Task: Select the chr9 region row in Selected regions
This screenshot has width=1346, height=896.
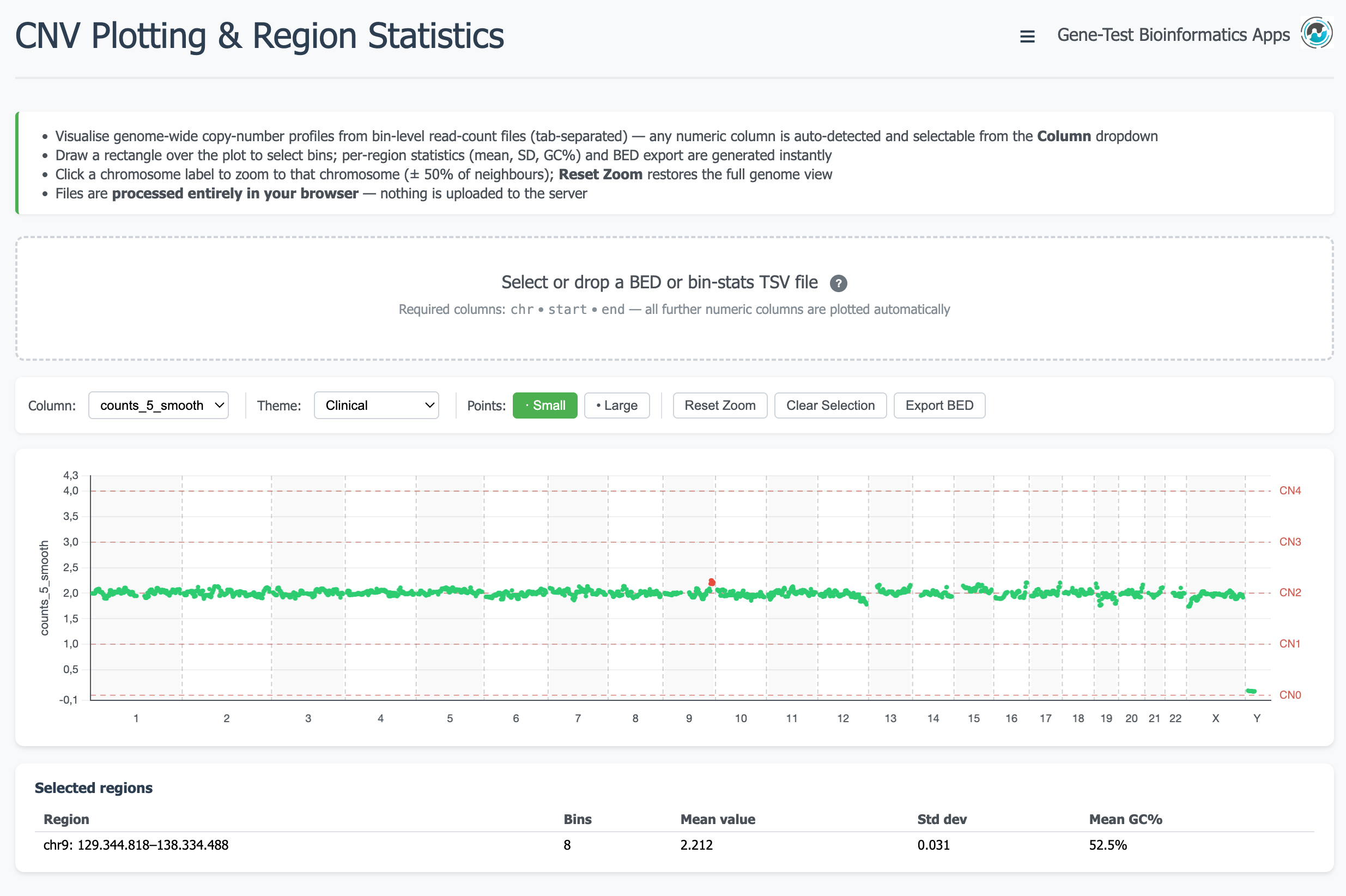Action: click(x=135, y=845)
